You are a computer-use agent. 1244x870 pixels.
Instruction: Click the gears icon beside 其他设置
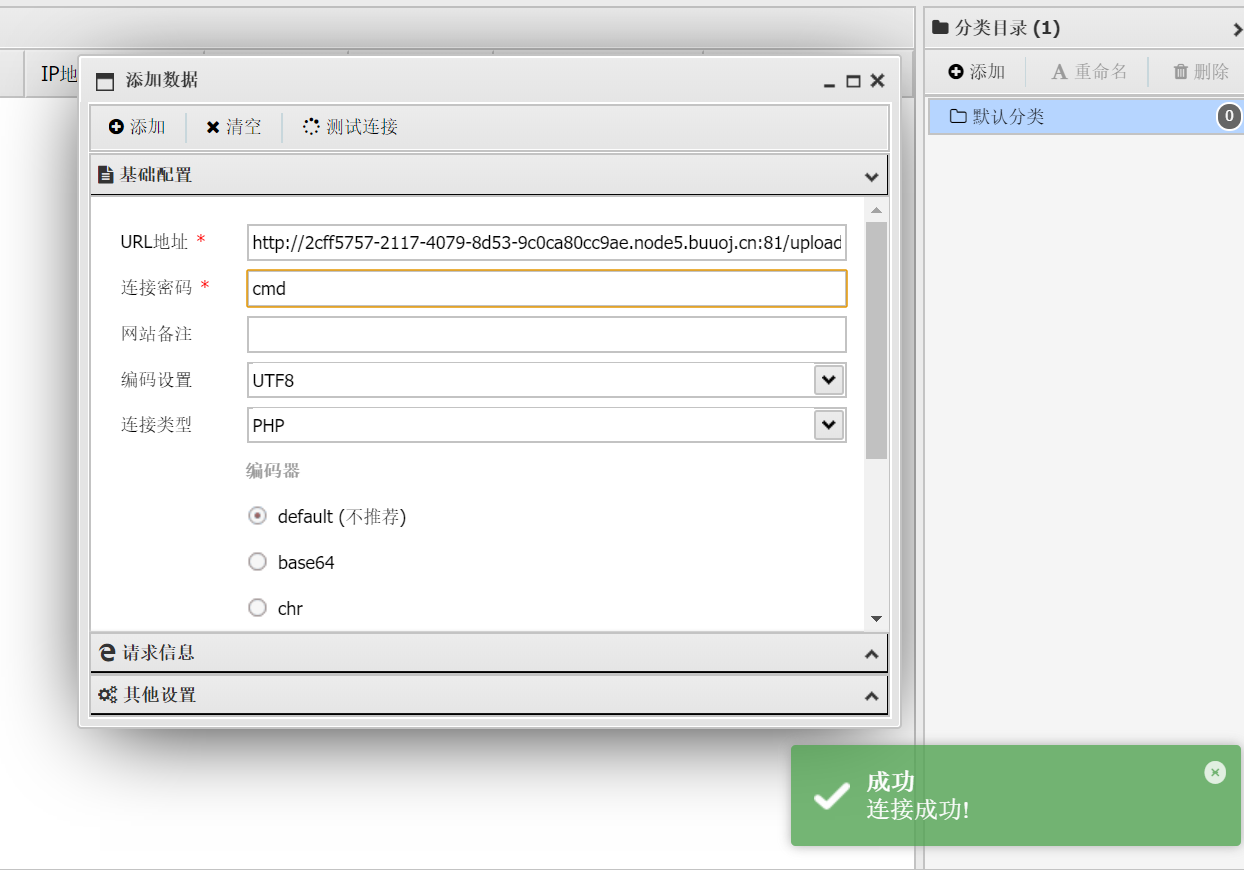107,695
